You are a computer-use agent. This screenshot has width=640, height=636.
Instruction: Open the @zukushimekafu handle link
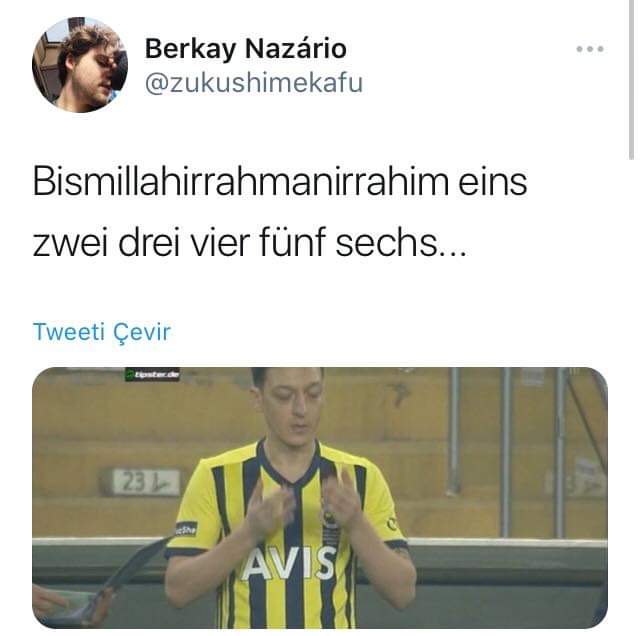(x=253, y=83)
